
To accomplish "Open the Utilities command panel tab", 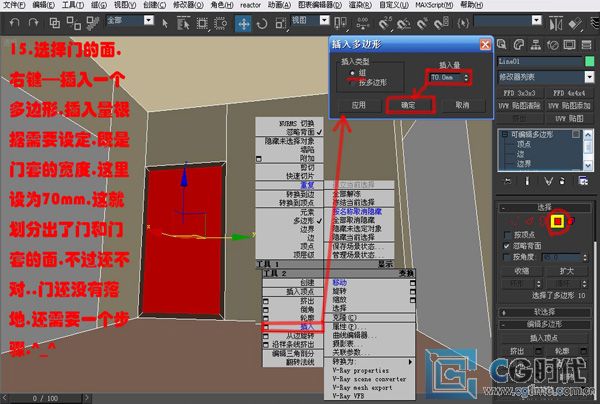I will [586, 45].
